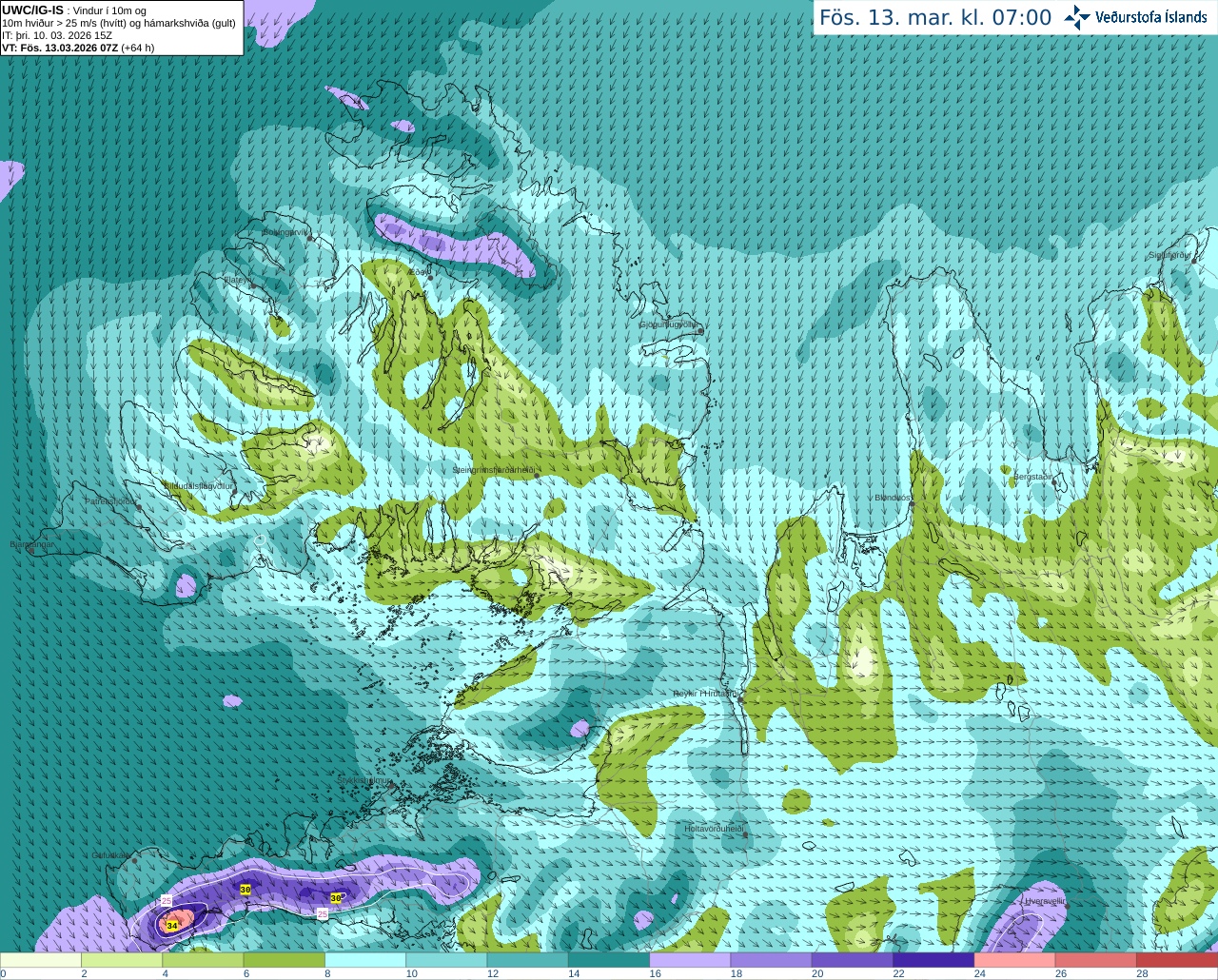Pick the 10–12 turquoise legend swatch

[x=446, y=960]
